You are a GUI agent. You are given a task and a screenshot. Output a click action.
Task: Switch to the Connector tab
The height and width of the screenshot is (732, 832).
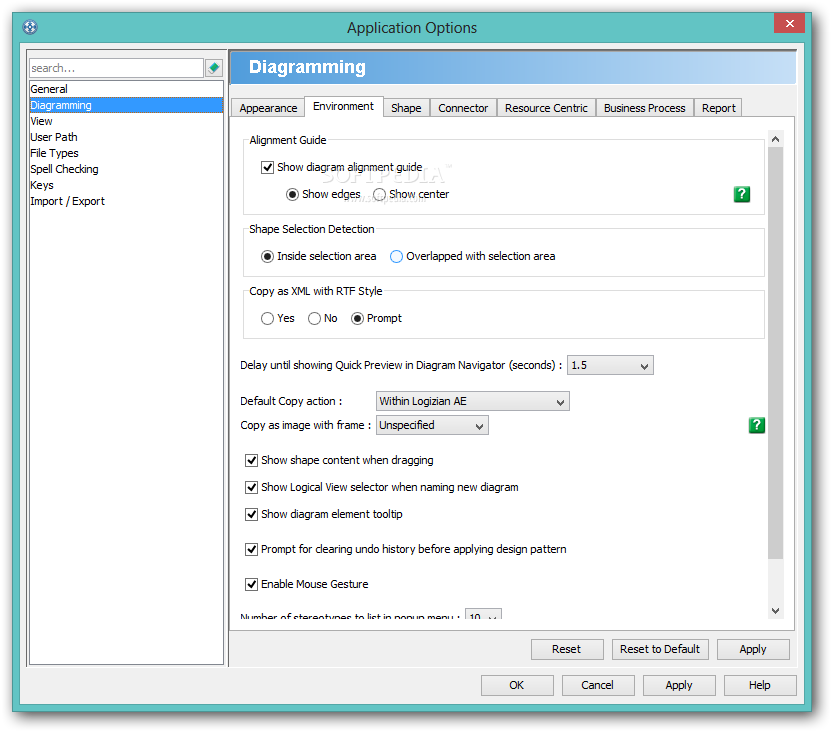click(x=463, y=108)
